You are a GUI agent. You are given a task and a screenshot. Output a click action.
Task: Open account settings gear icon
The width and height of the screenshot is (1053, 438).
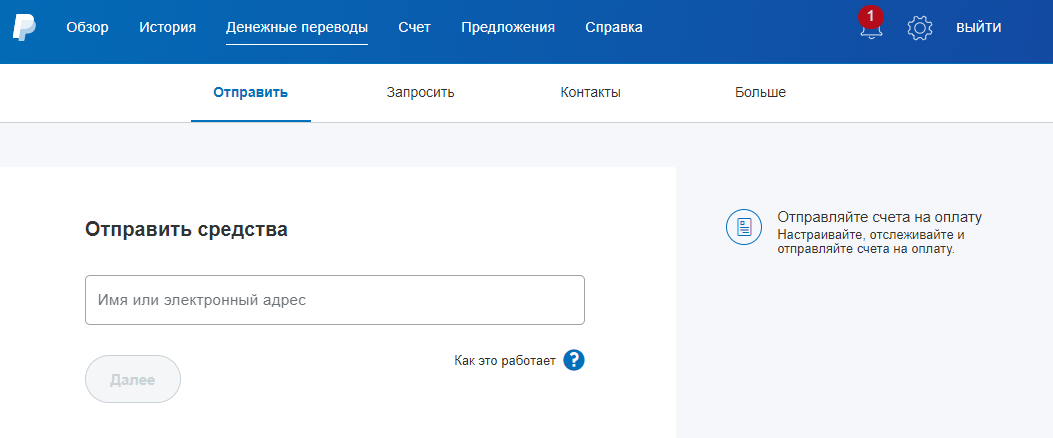pyautogui.click(x=919, y=28)
